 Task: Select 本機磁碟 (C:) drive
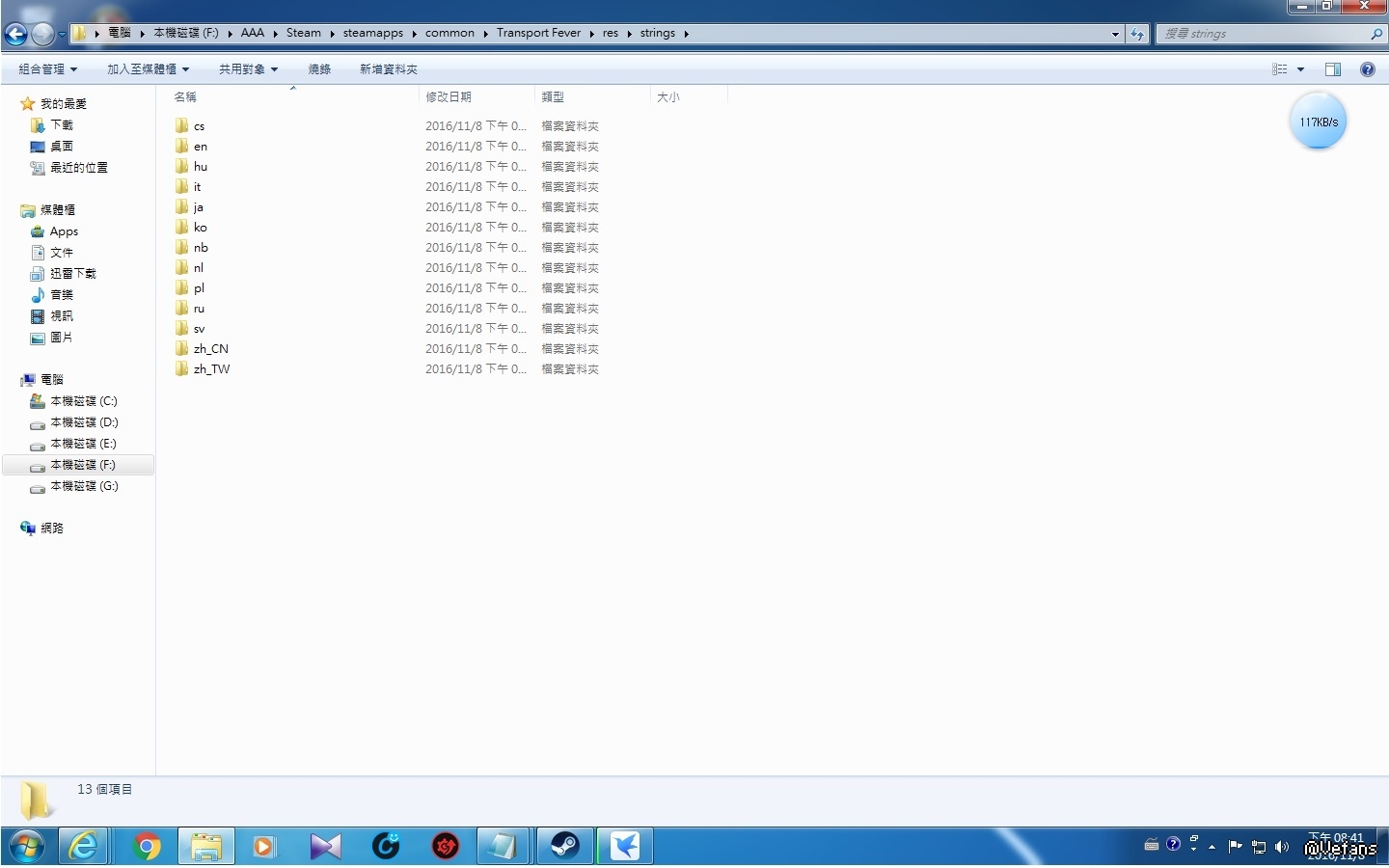83,401
